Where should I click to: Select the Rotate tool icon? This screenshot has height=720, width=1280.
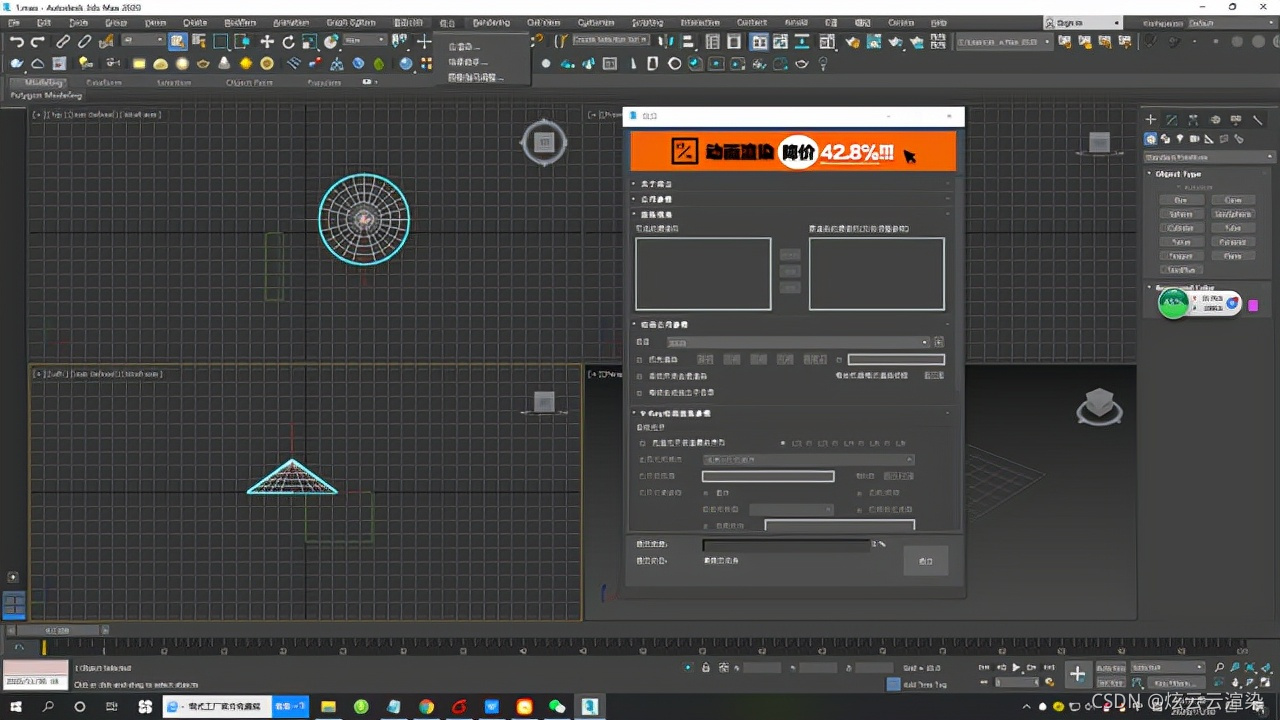coord(288,41)
